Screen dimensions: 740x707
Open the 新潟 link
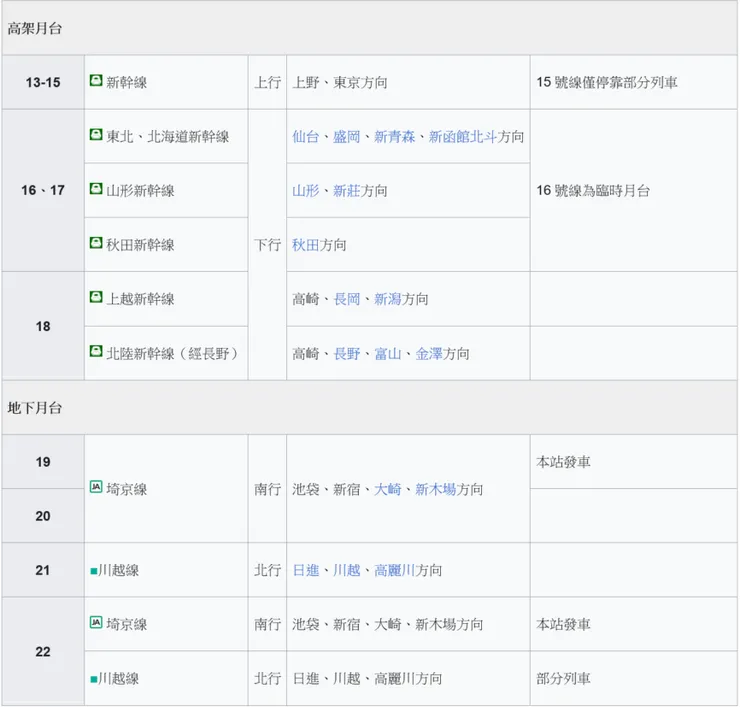tap(387, 299)
